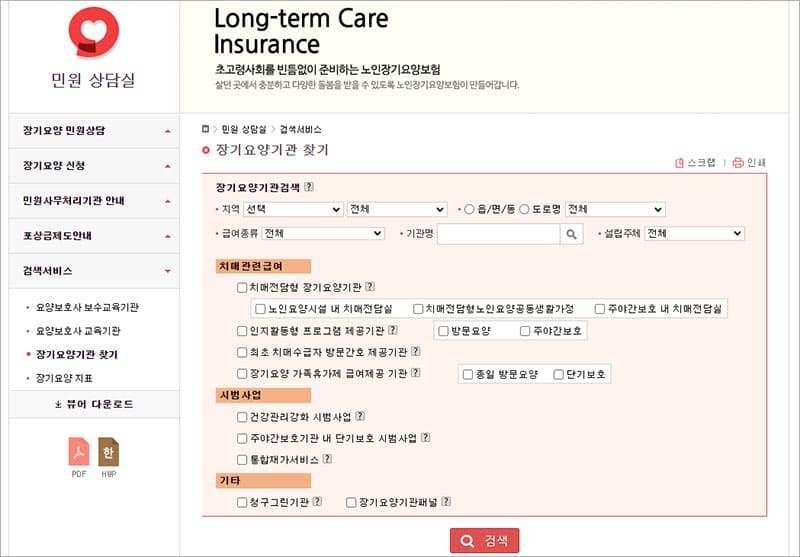Open help icon next to 장기요양기관검색

point(309,187)
